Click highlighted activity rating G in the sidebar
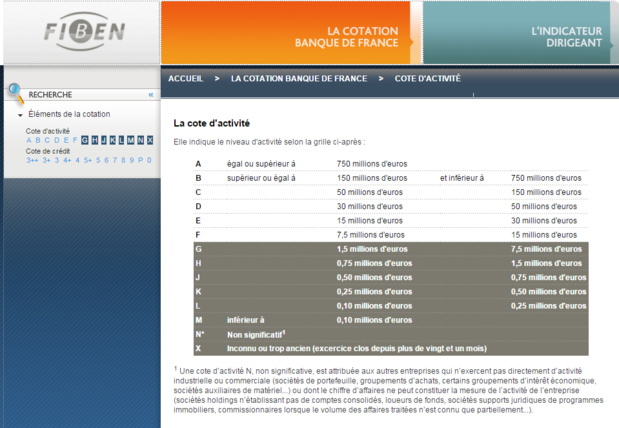The width and height of the screenshot is (619, 428). coord(85,140)
